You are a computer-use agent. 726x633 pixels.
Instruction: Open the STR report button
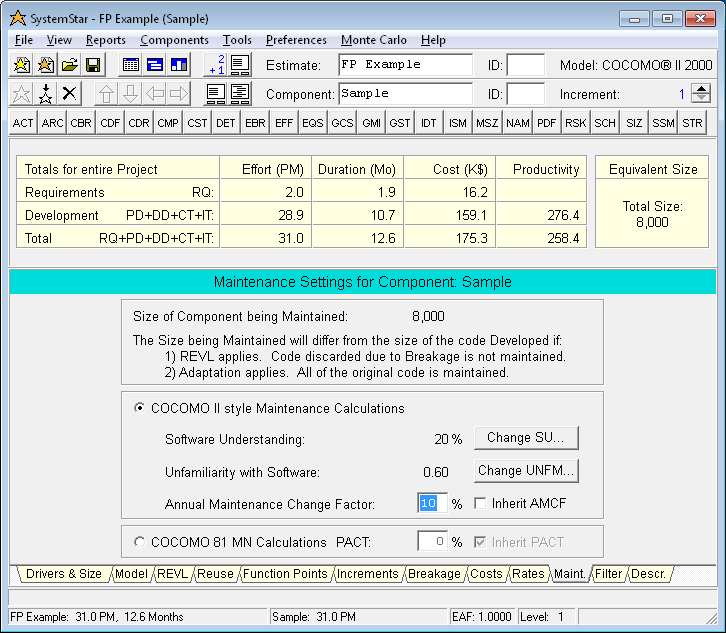point(692,123)
